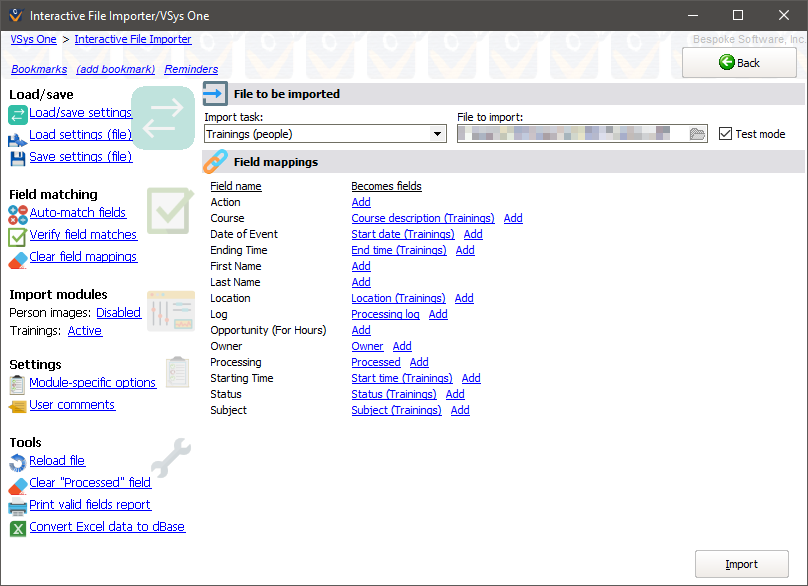Image resolution: width=808 pixels, height=586 pixels.
Task: Navigate to VSys One breadcrumb
Action: (33, 39)
